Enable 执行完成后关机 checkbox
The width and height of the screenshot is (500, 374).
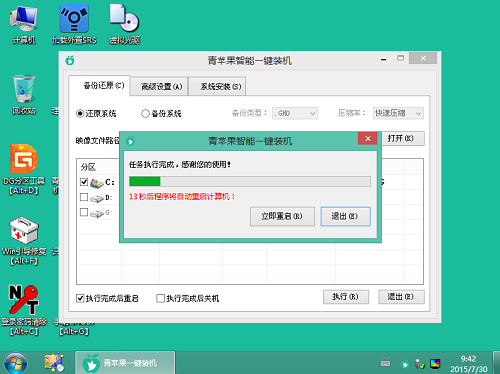click(x=160, y=298)
